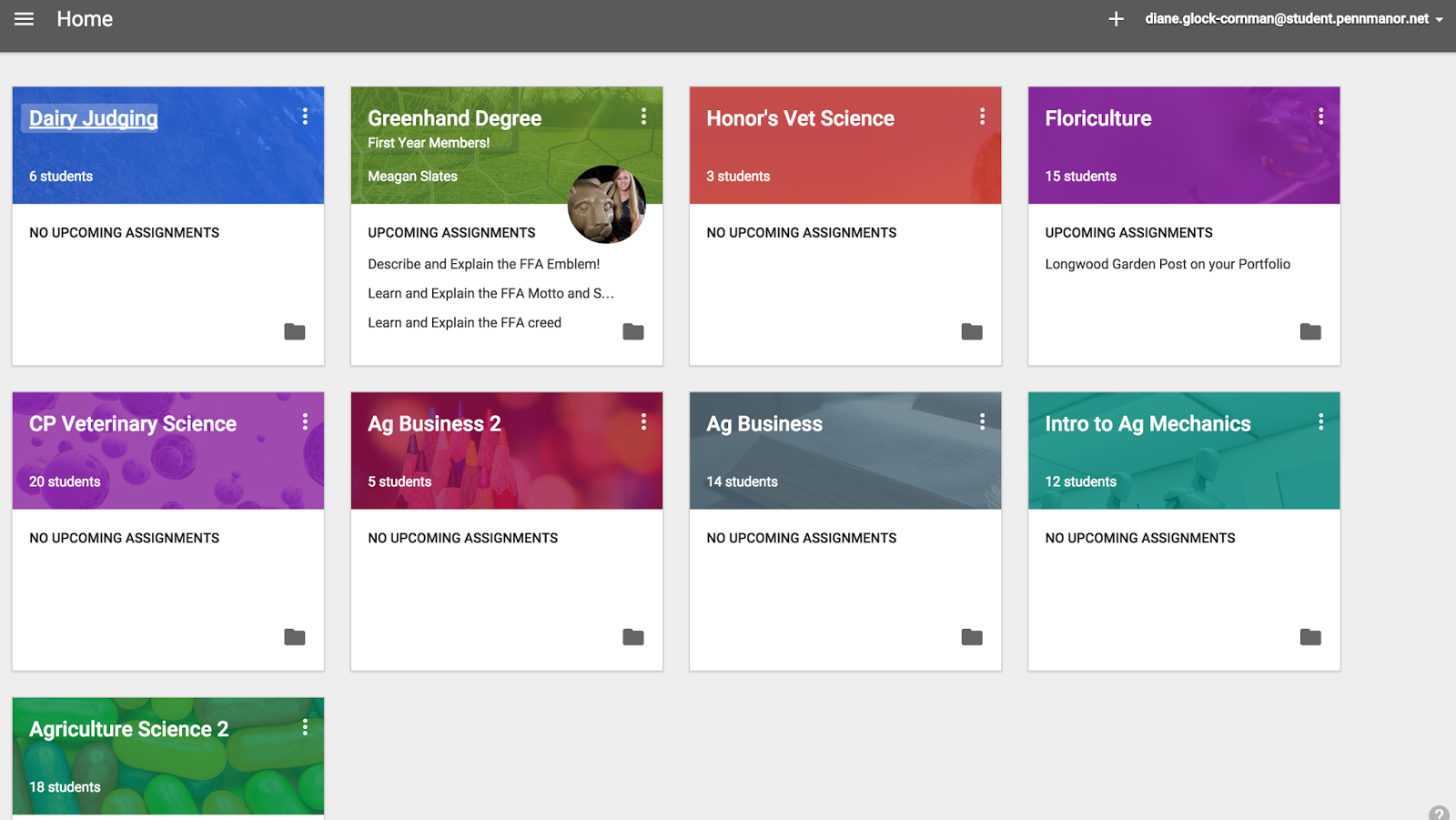The height and width of the screenshot is (820, 1456).
Task: Expand the account email dropdown arrow
Action: (x=1439, y=20)
